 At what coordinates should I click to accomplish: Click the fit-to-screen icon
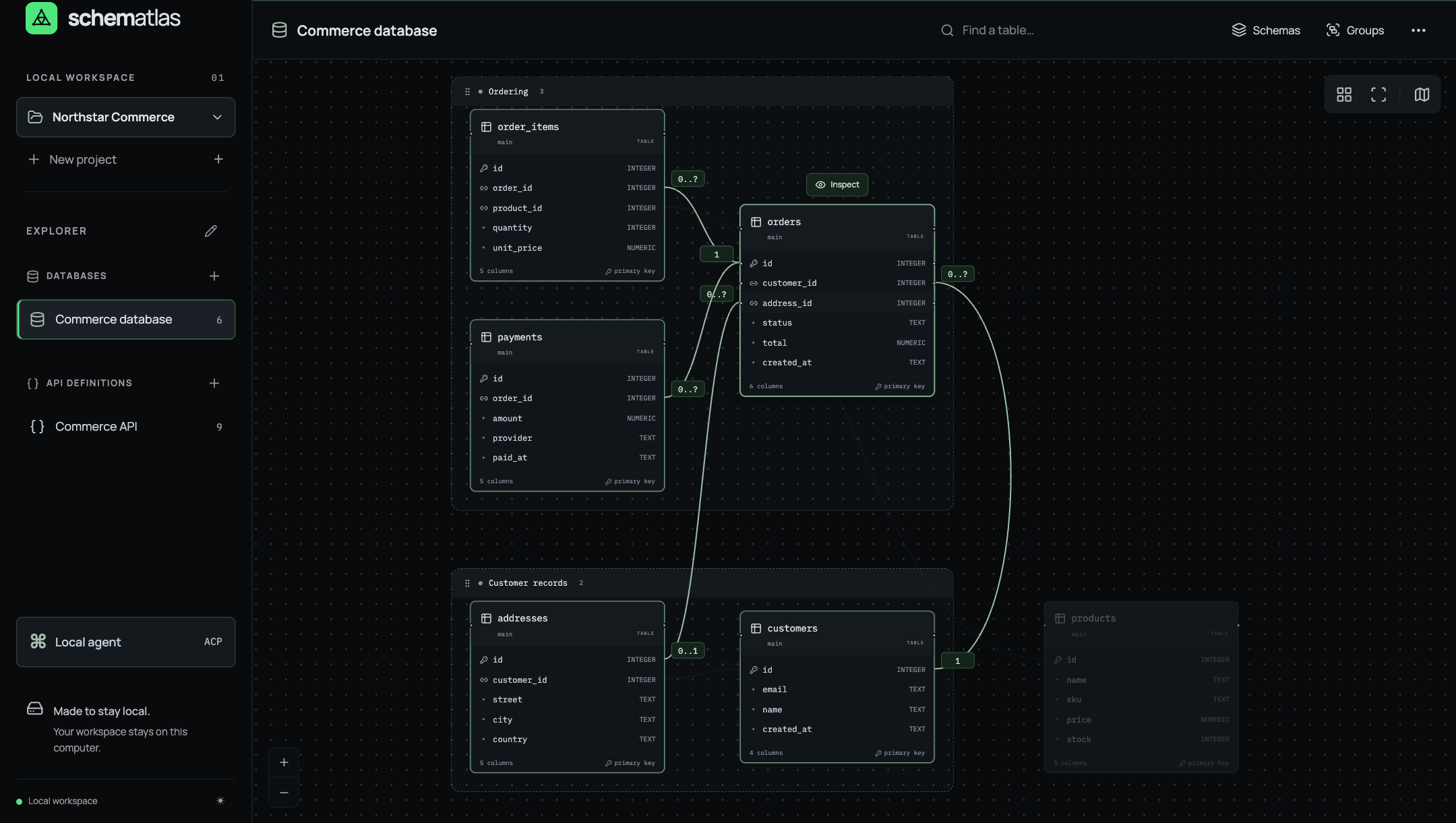tap(1378, 94)
